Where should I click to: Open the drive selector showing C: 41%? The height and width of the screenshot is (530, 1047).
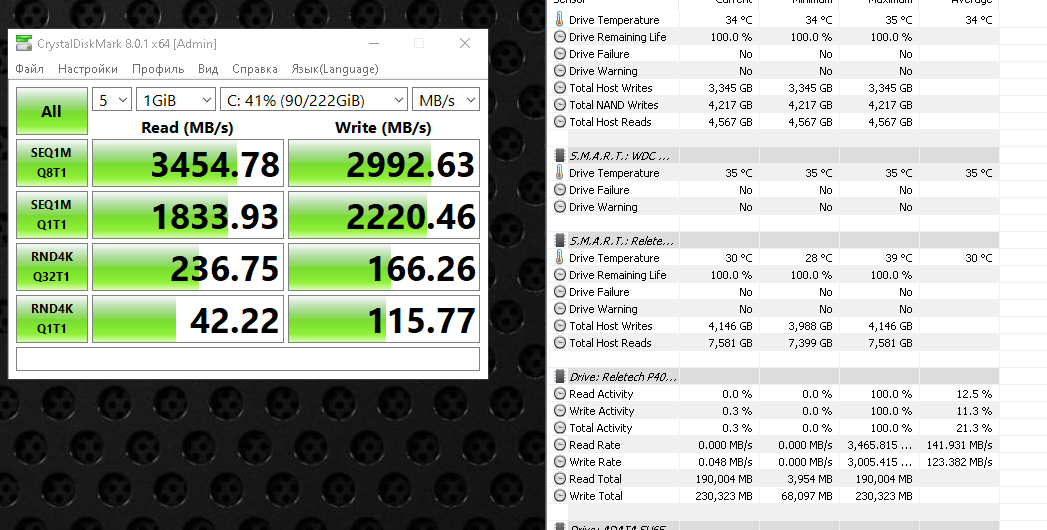(x=314, y=100)
